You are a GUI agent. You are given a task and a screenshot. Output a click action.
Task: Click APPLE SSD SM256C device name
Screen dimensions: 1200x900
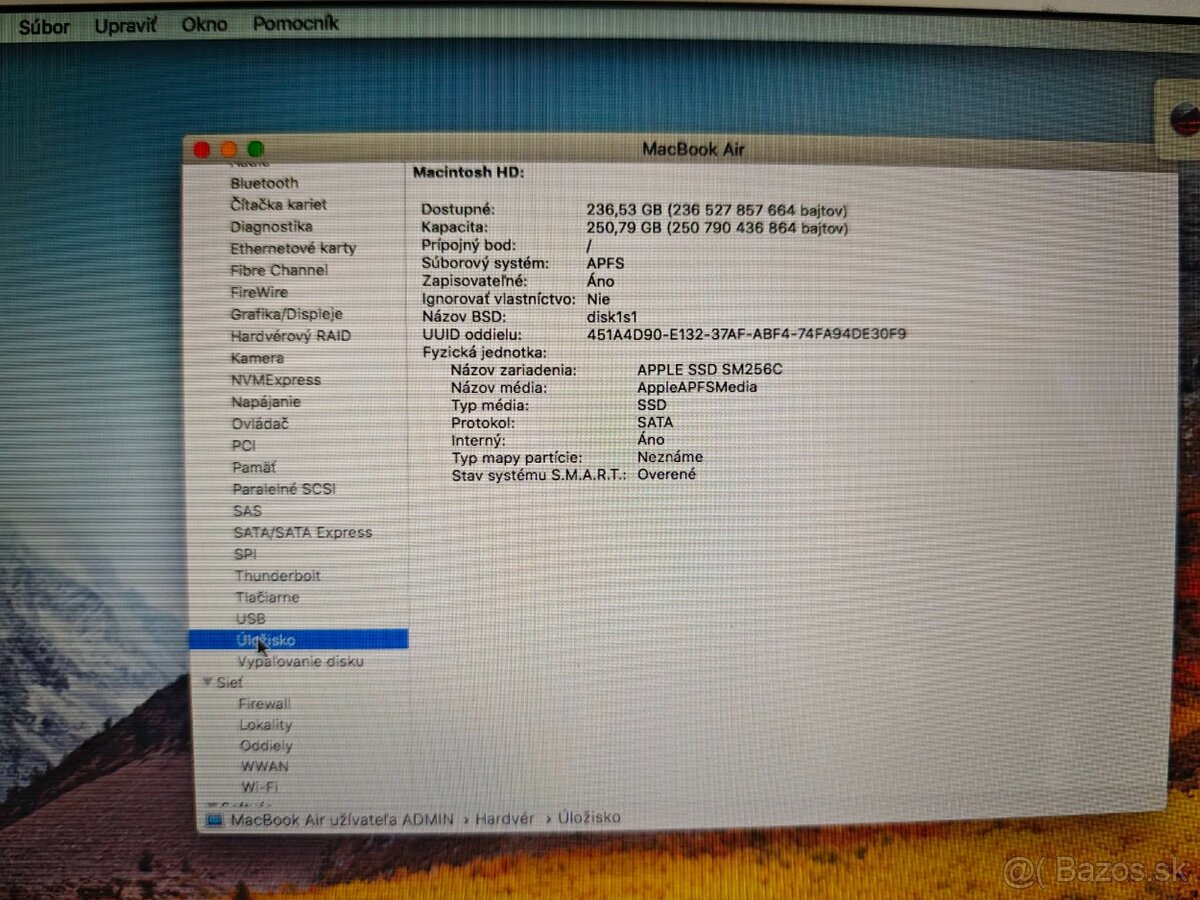pos(710,369)
